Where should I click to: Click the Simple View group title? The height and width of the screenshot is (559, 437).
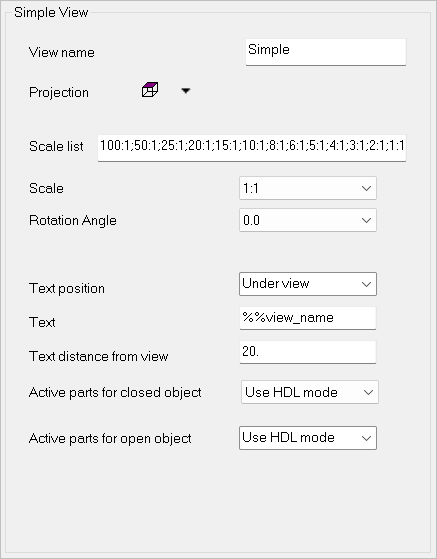tap(51, 12)
